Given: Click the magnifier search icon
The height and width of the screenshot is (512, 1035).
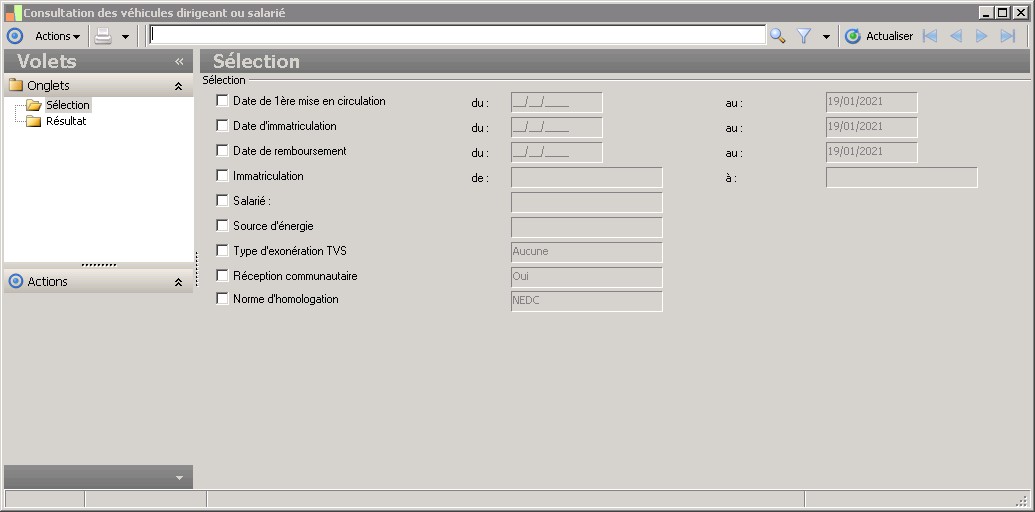Looking at the screenshot, I should (778, 36).
